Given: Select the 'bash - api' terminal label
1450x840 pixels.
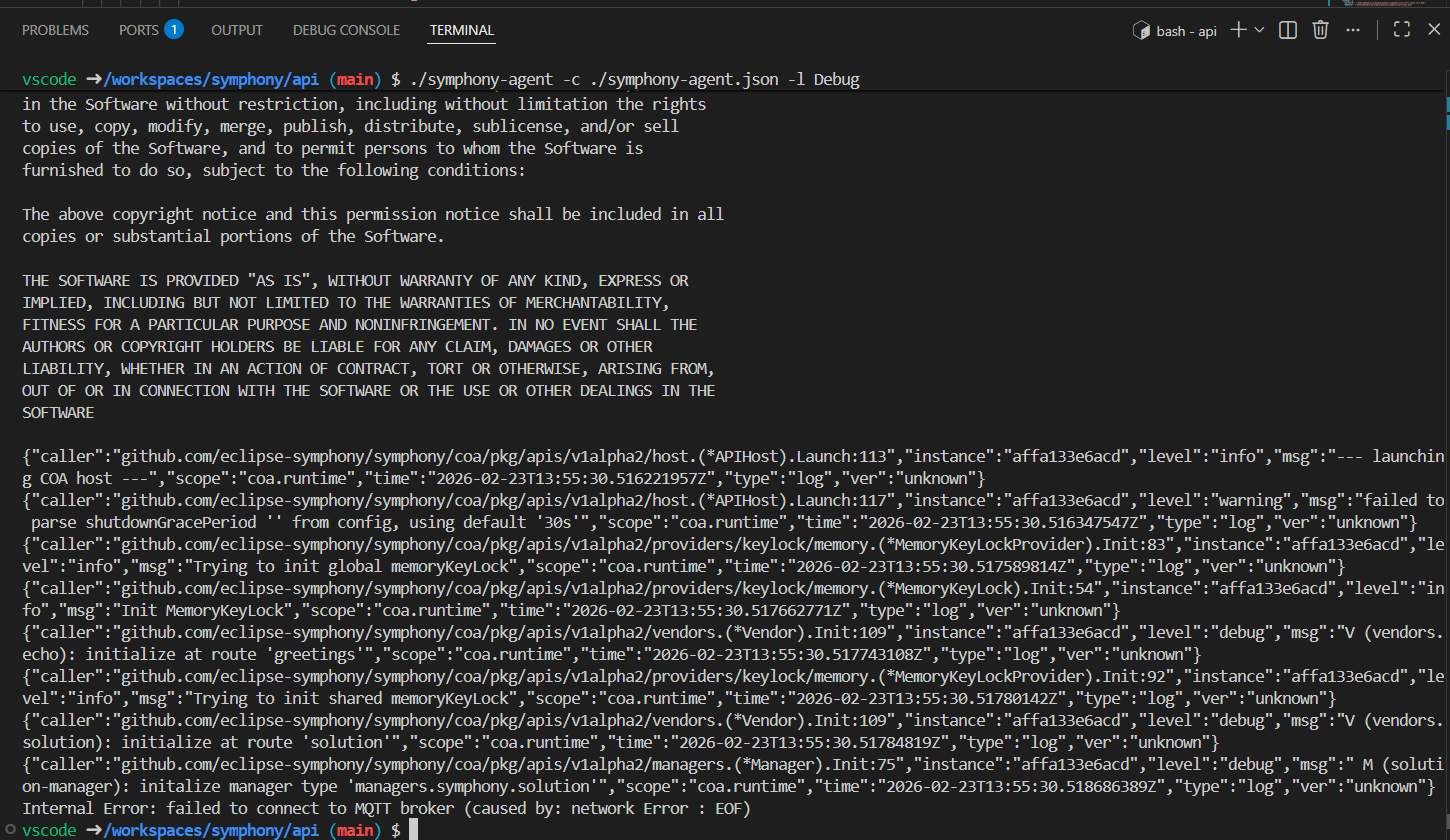Looking at the screenshot, I should click(1186, 31).
